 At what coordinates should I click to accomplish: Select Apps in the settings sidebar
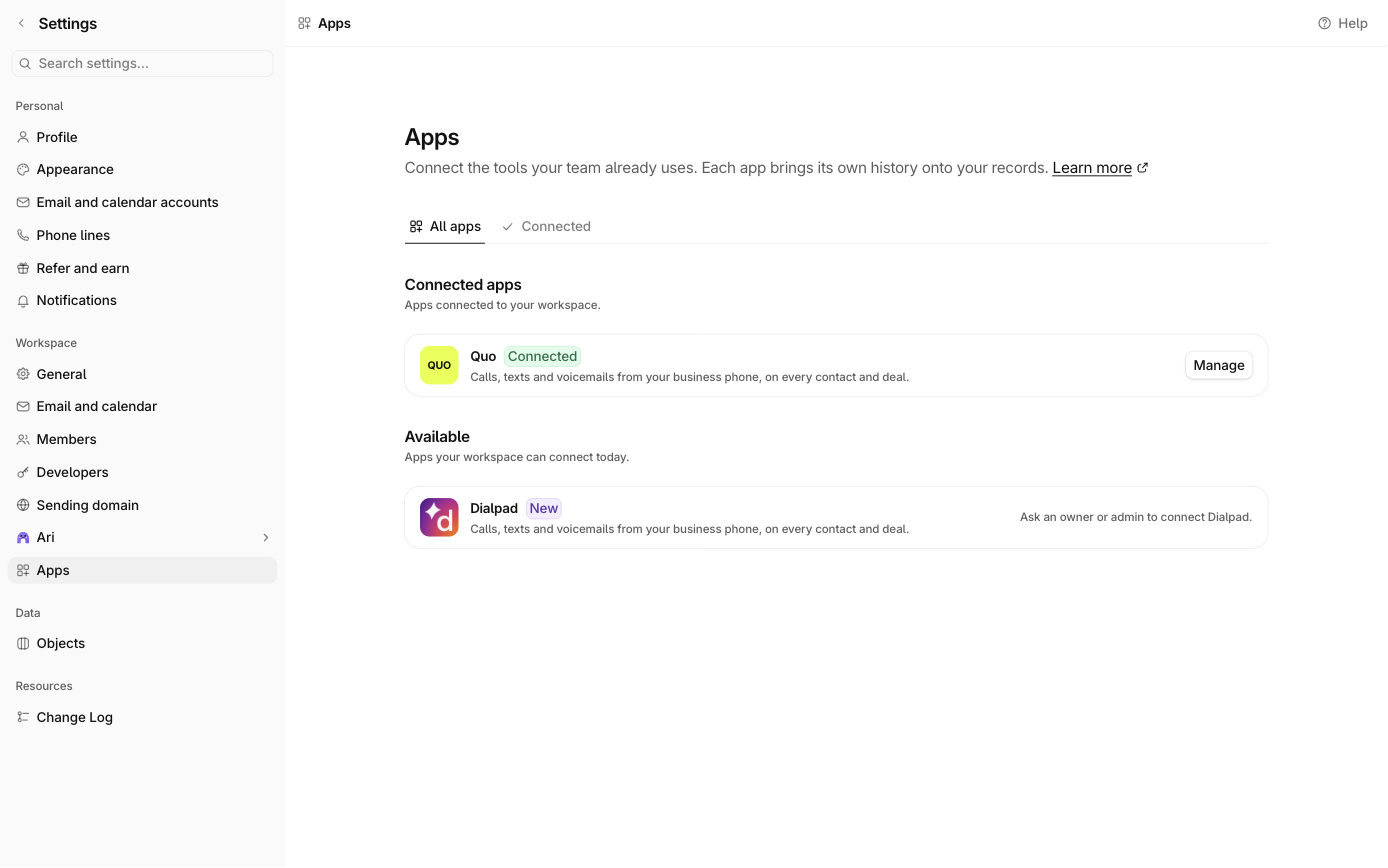pos(142,570)
